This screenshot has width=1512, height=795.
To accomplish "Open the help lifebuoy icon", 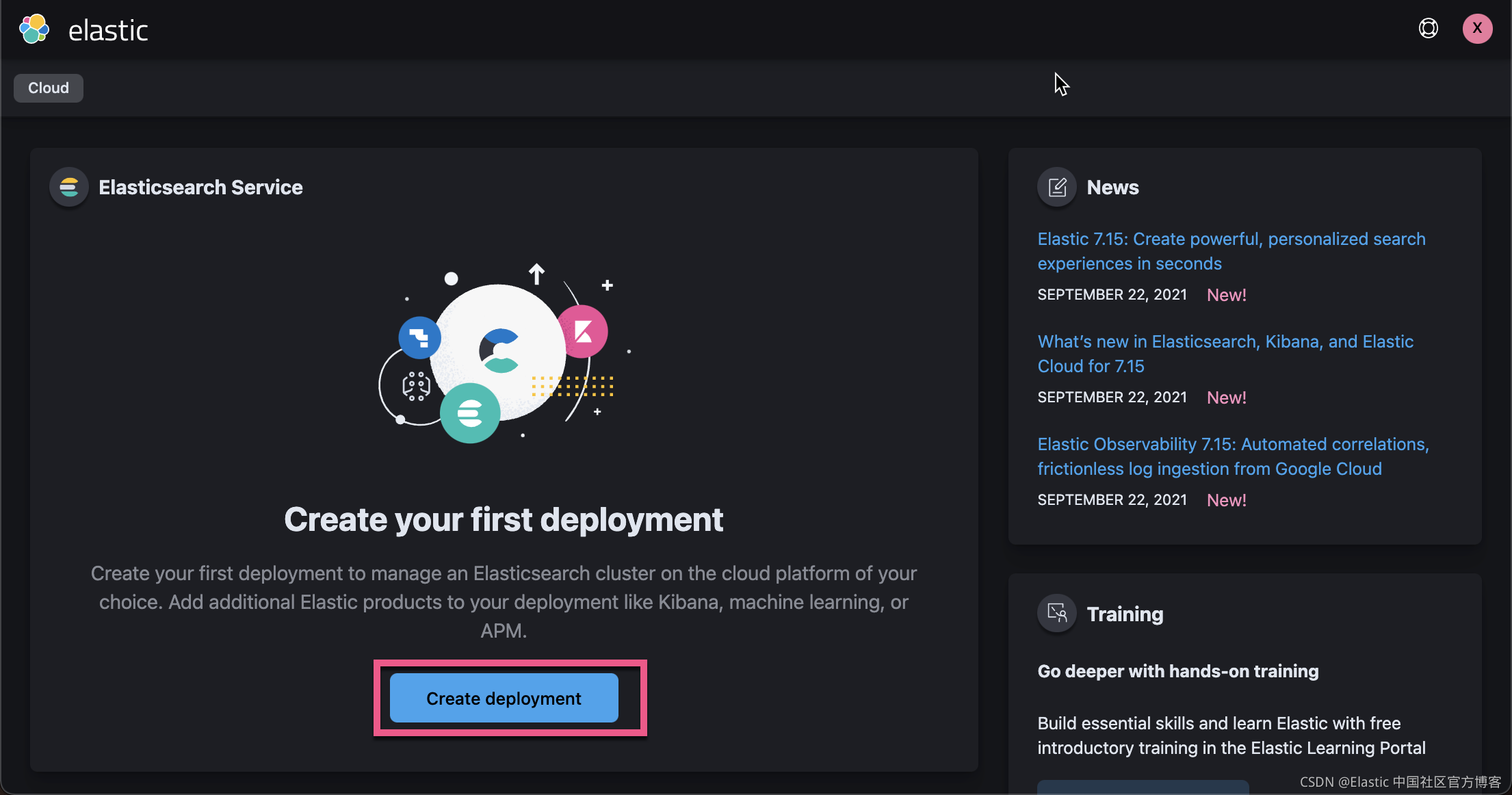I will [1428, 28].
